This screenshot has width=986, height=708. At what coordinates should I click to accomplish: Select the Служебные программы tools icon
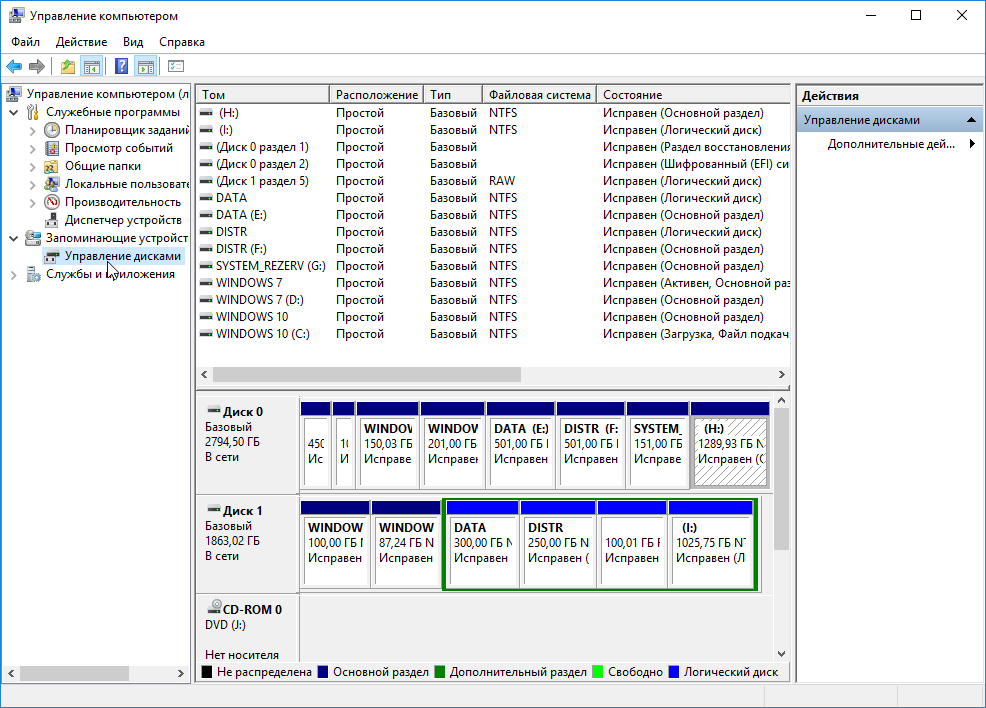[33, 112]
